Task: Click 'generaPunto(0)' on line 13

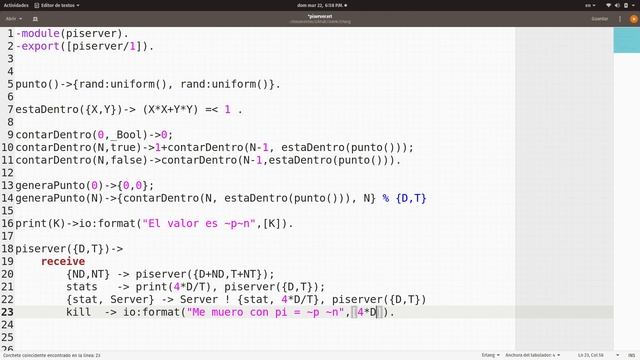Action: (60, 185)
